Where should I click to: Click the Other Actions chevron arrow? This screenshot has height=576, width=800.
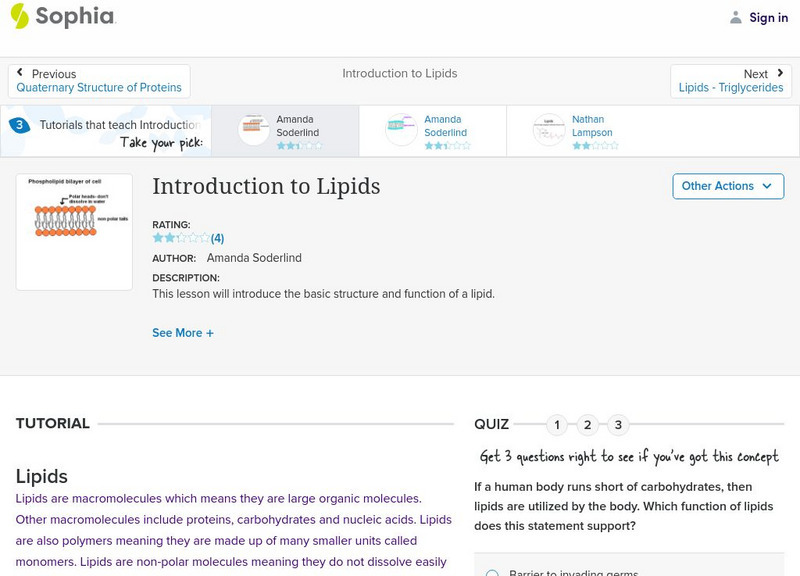pos(766,186)
